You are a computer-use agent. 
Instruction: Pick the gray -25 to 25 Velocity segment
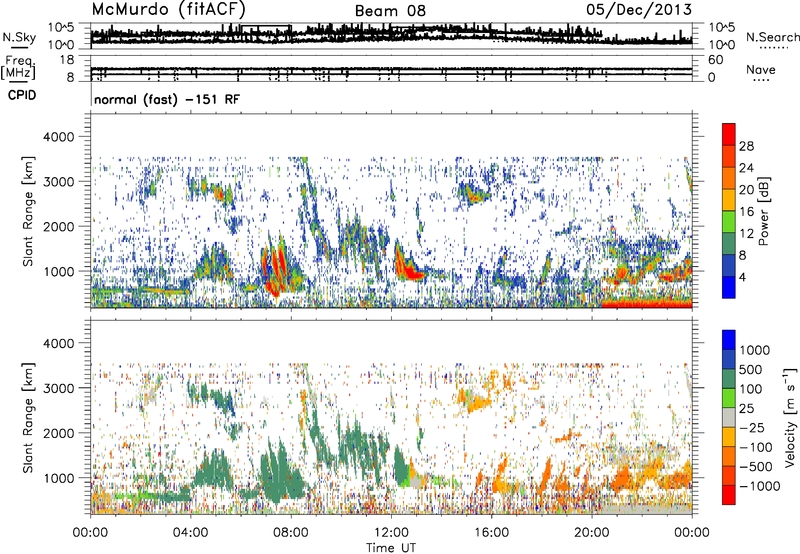729,417
